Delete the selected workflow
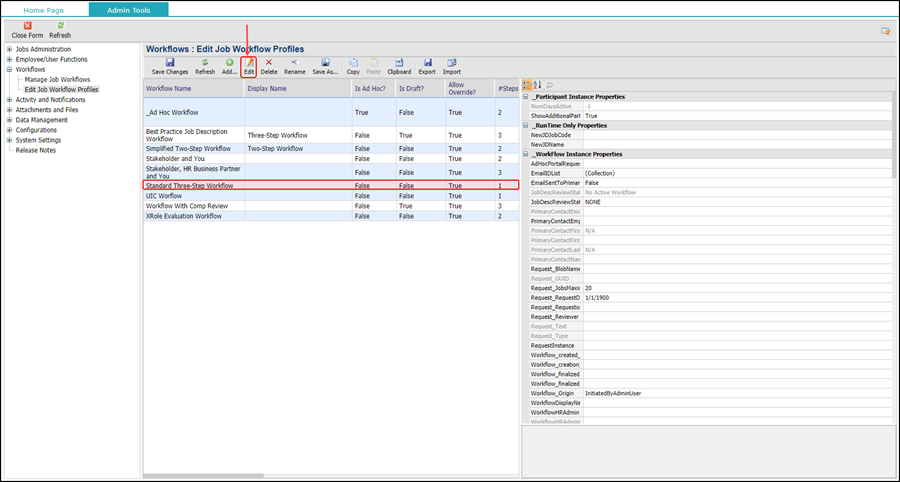The height and width of the screenshot is (482, 900). click(x=269, y=67)
